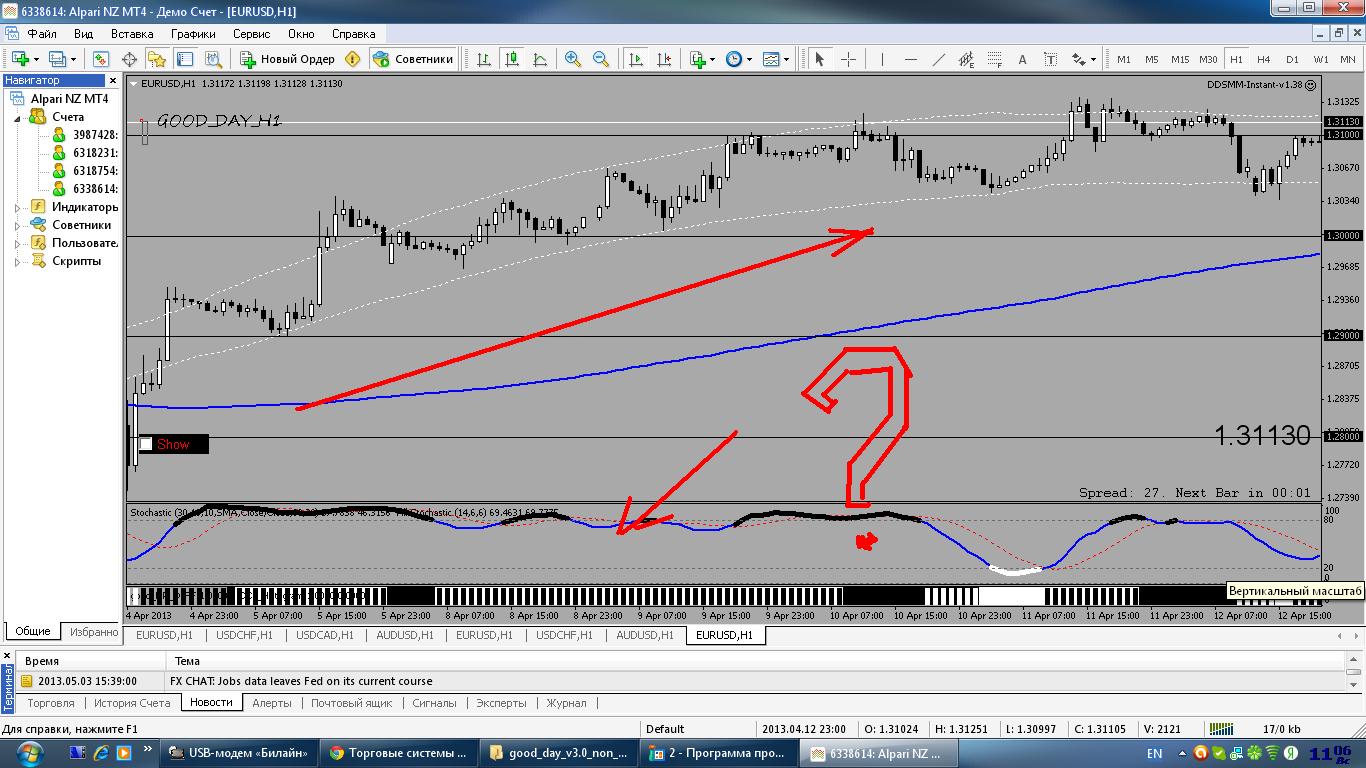Select the Equidistant Channel tool
The image size is (1366, 768).
[966, 59]
